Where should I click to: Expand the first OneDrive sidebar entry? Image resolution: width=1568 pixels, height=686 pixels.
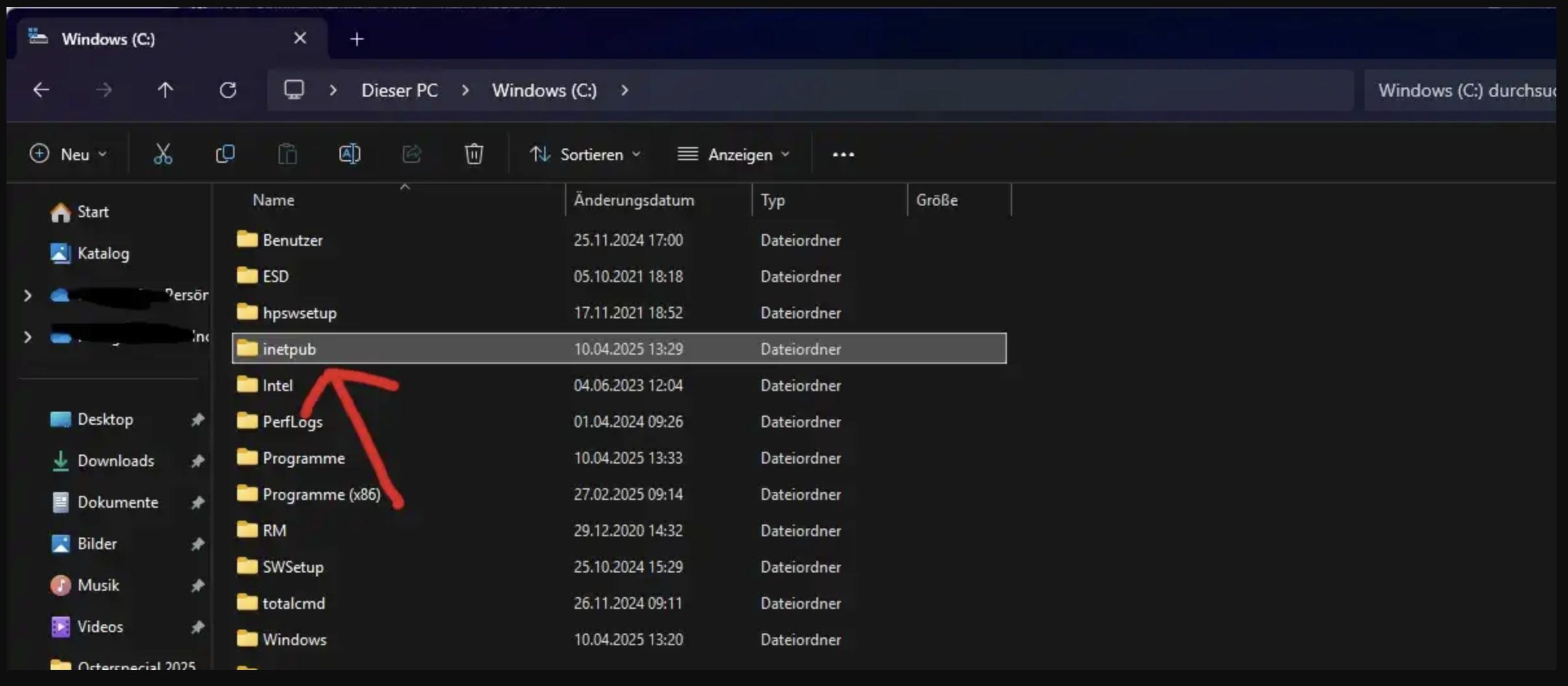(27, 295)
